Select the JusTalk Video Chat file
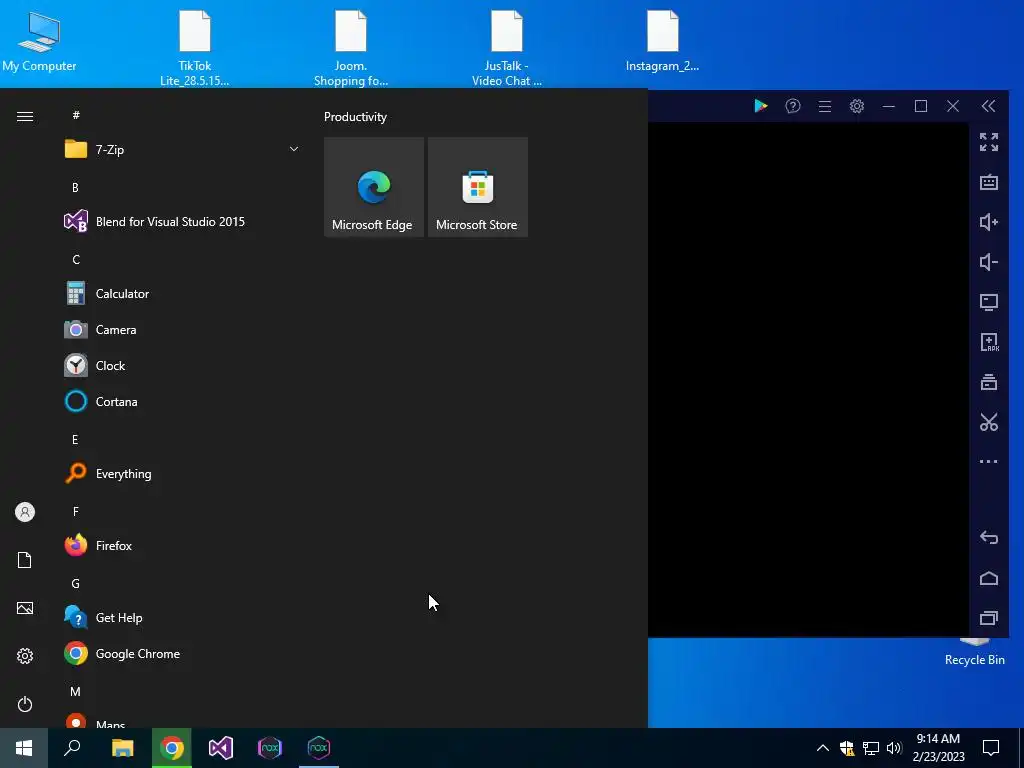1024x768 pixels. tap(507, 48)
